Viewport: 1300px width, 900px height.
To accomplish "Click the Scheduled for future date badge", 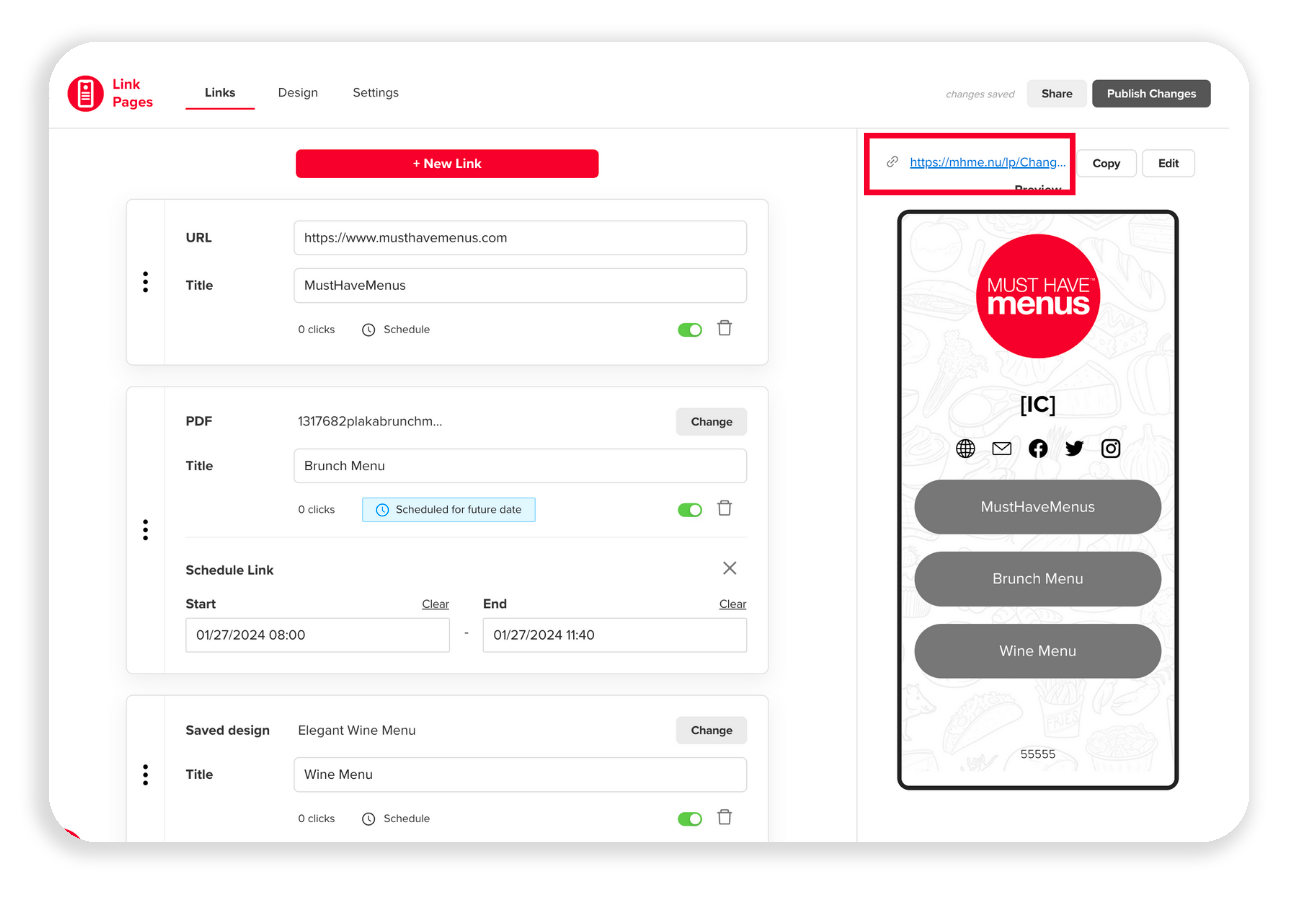I will [x=449, y=509].
